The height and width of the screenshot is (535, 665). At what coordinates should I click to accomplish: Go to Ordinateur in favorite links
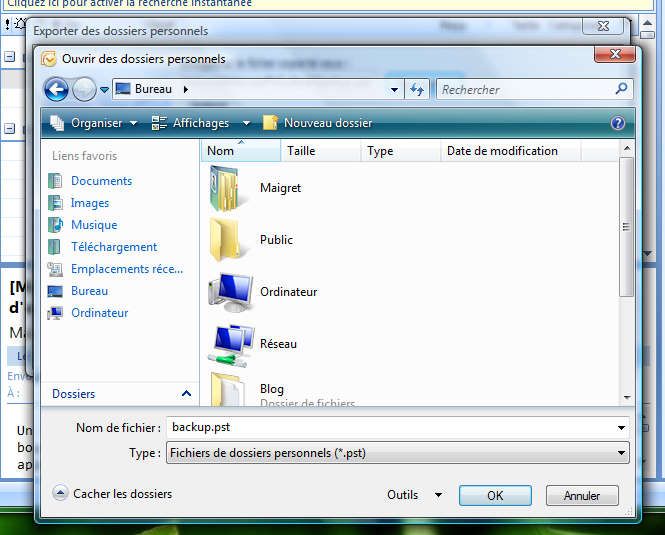(100, 314)
